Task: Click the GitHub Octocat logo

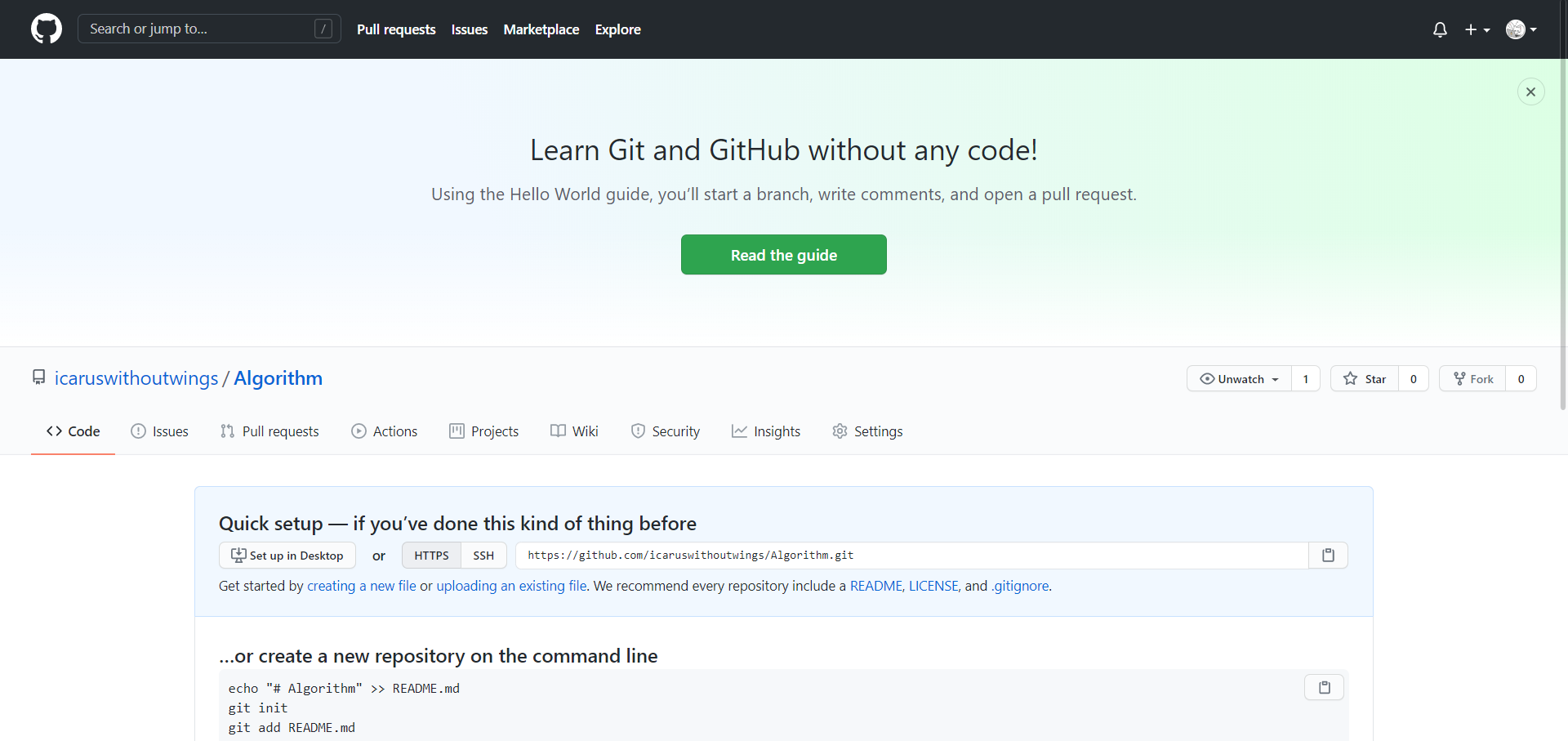Action: 47,29
